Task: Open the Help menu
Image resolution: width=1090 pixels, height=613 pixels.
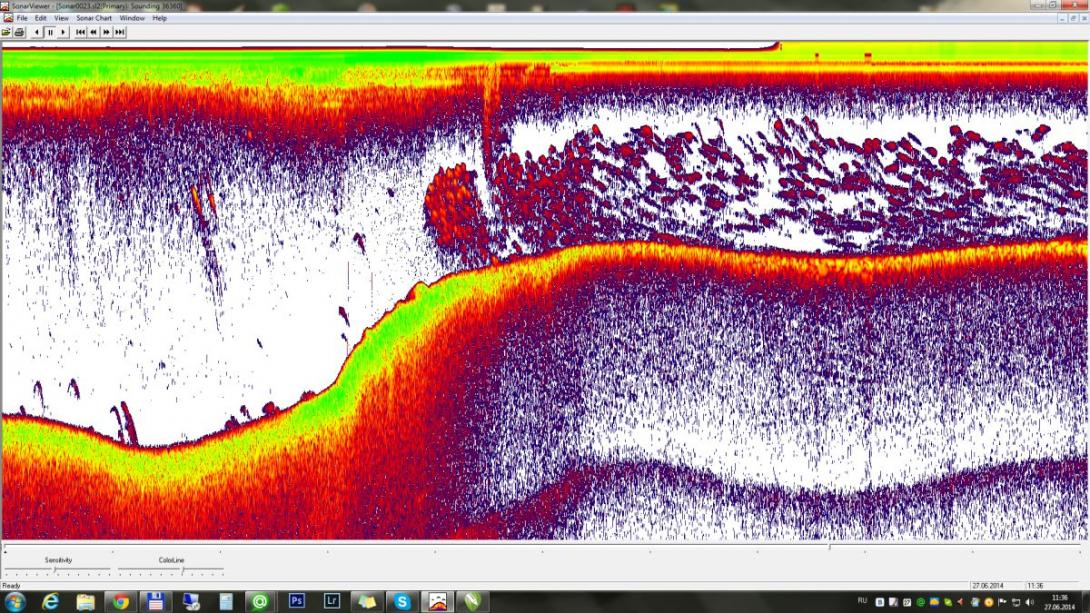Action: click(160, 18)
